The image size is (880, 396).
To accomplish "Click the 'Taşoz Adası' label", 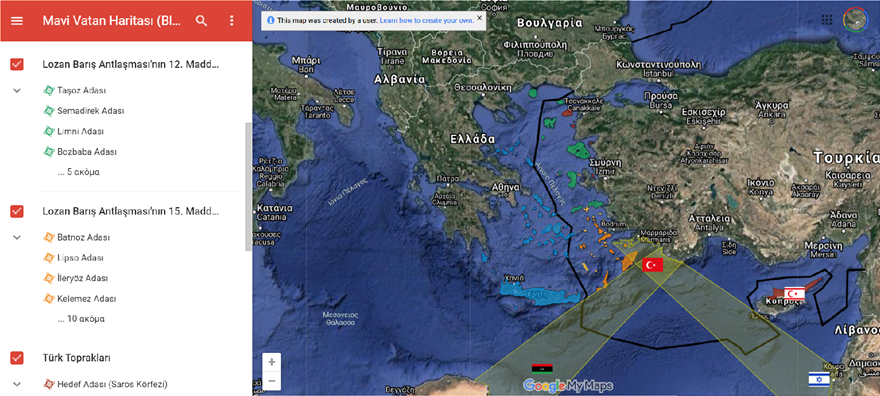I will (x=81, y=90).
